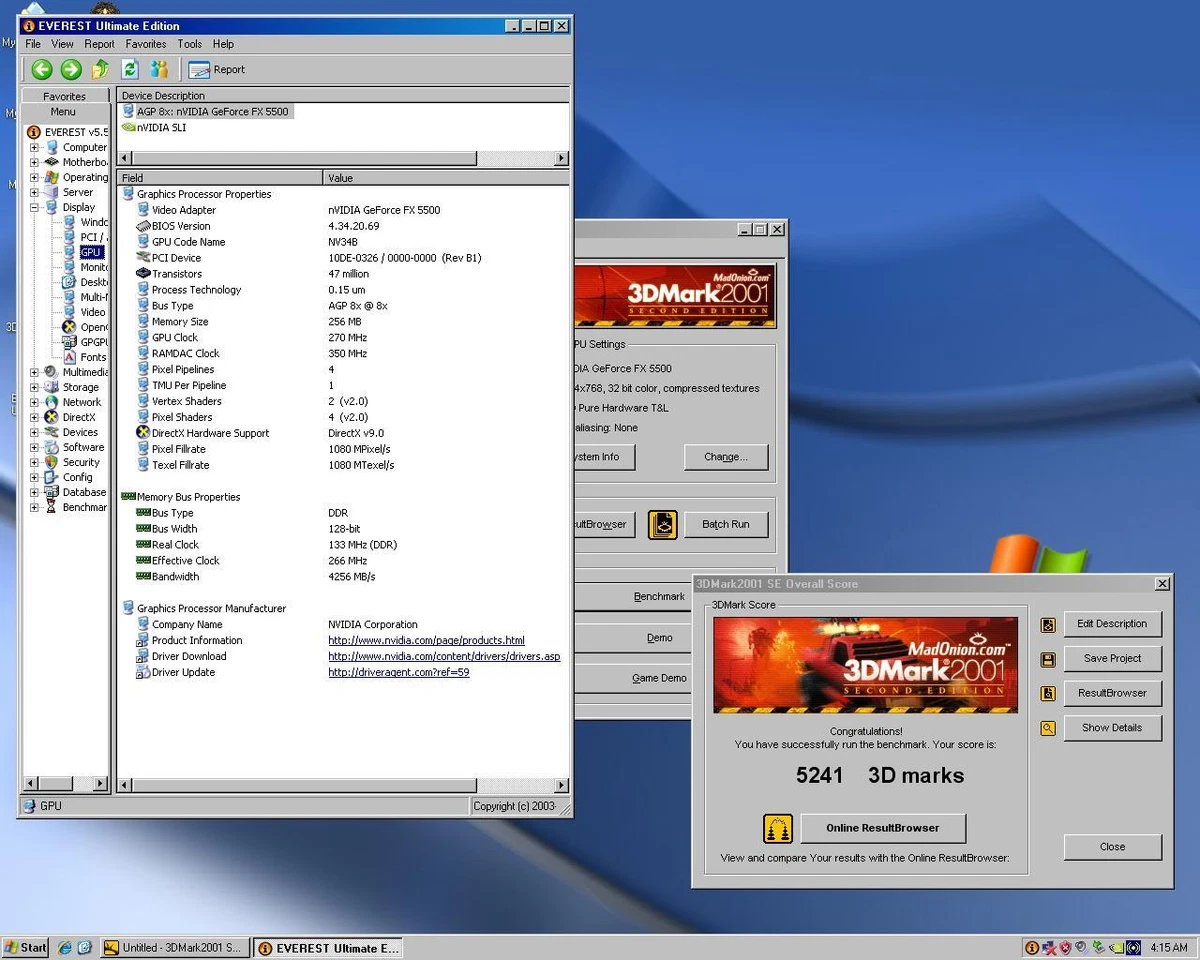Click the Online ResultBrowser tree icon
This screenshot has height=960, width=1200.
pyautogui.click(x=778, y=828)
